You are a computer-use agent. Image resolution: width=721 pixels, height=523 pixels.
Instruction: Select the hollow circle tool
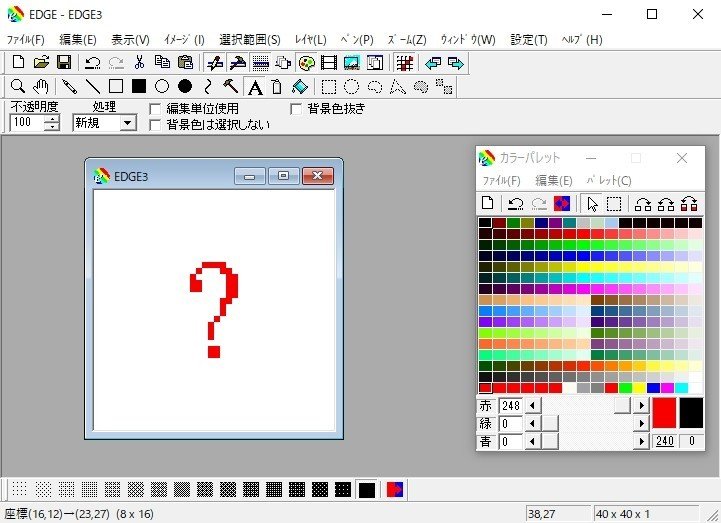(x=162, y=86)
